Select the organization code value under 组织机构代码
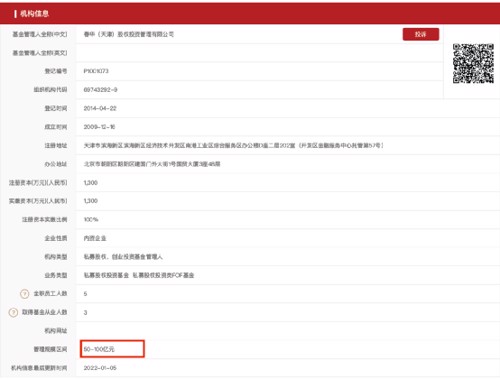This screenshot has width=500, height=379. 100,90
